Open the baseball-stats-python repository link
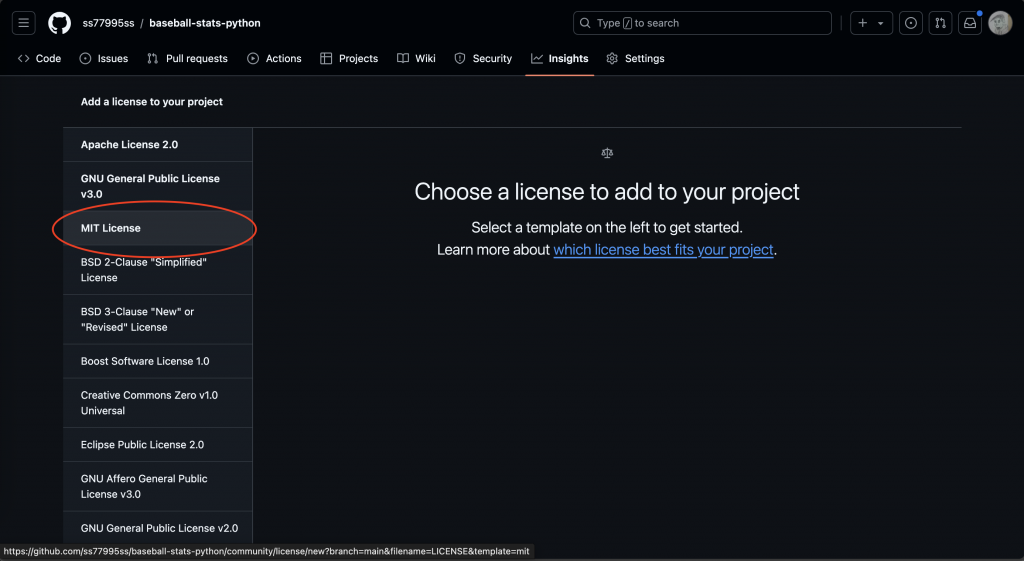The image size is (1024, 561). [204, 23]
